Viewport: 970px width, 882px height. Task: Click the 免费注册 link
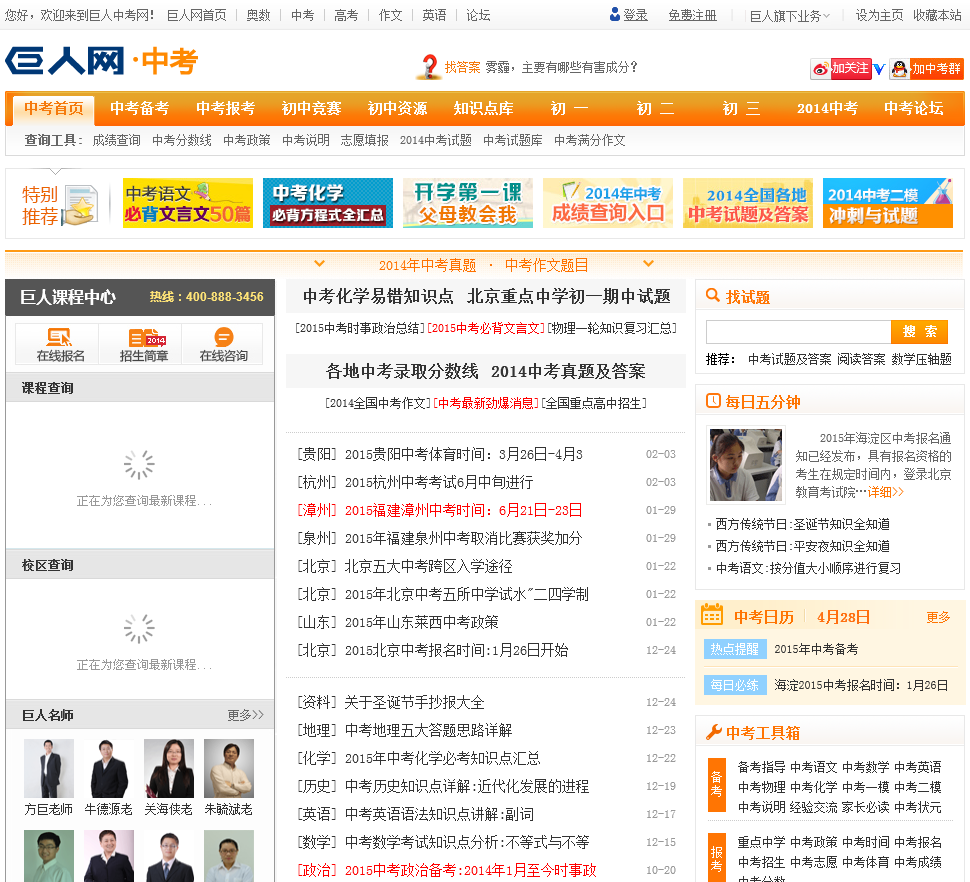pos(692,15)
